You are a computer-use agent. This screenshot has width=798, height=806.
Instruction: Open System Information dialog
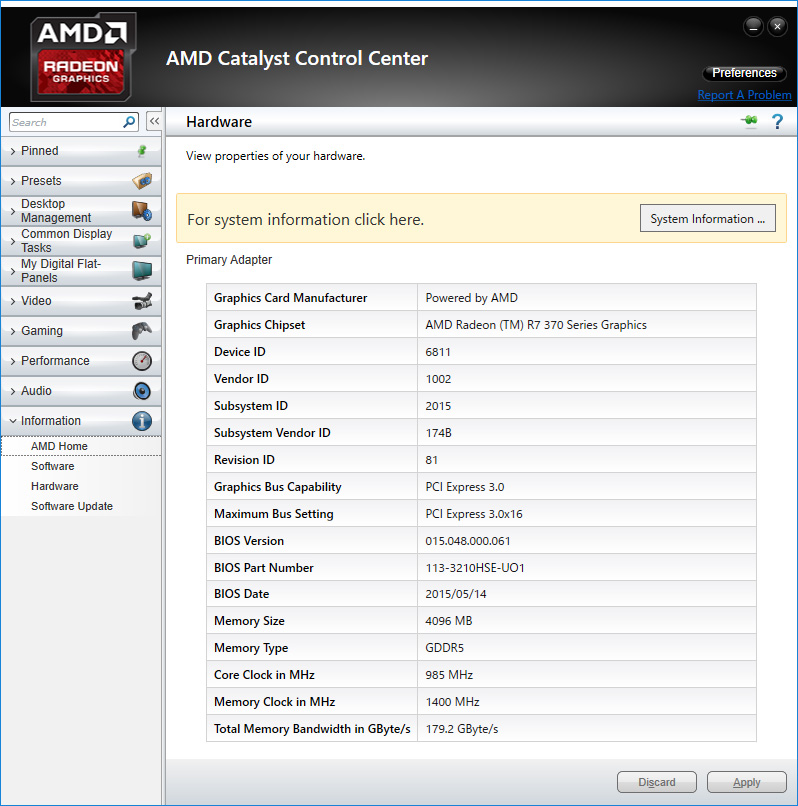708,218
